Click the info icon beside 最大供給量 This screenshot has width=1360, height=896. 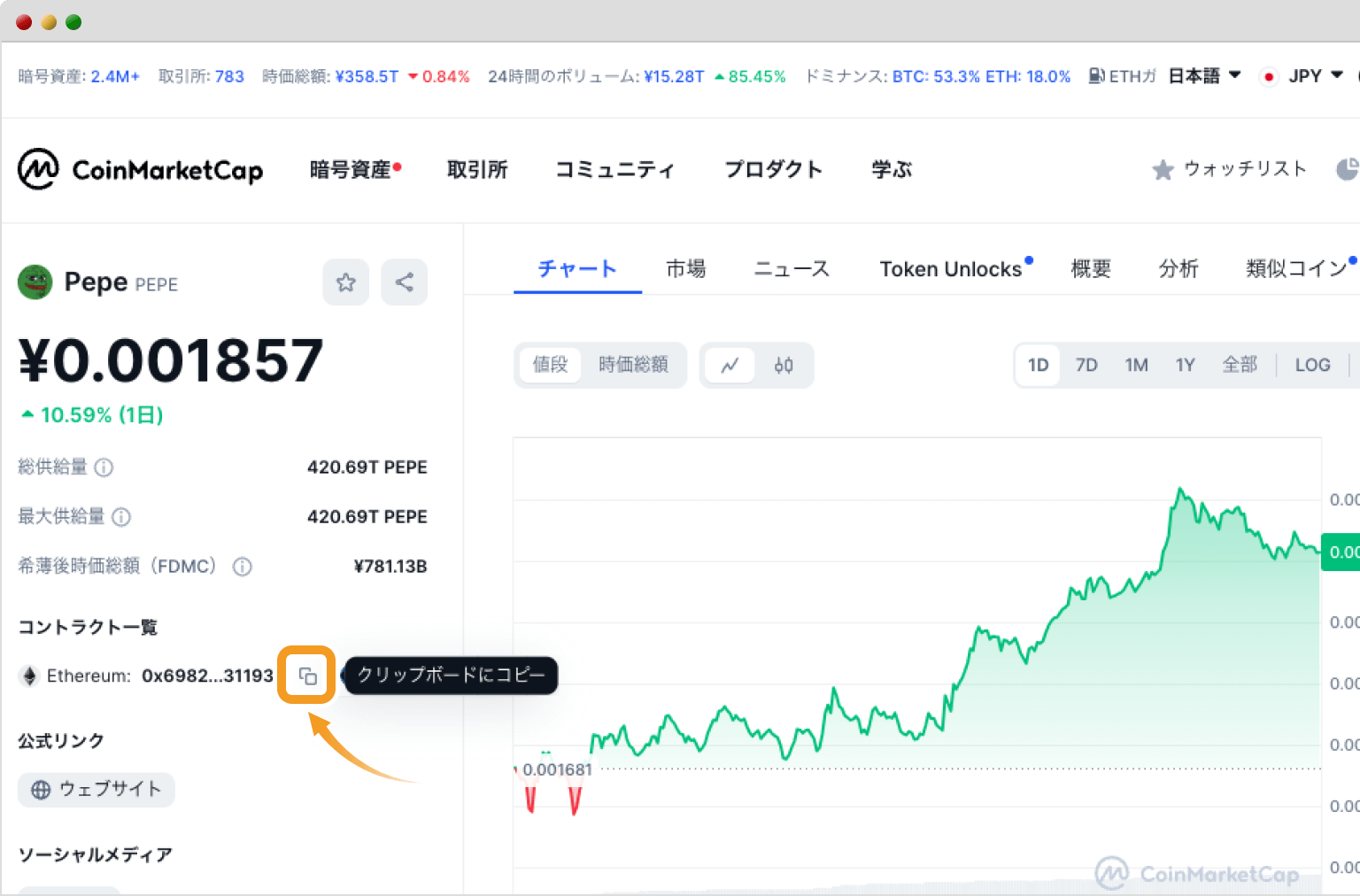(121, 517)
